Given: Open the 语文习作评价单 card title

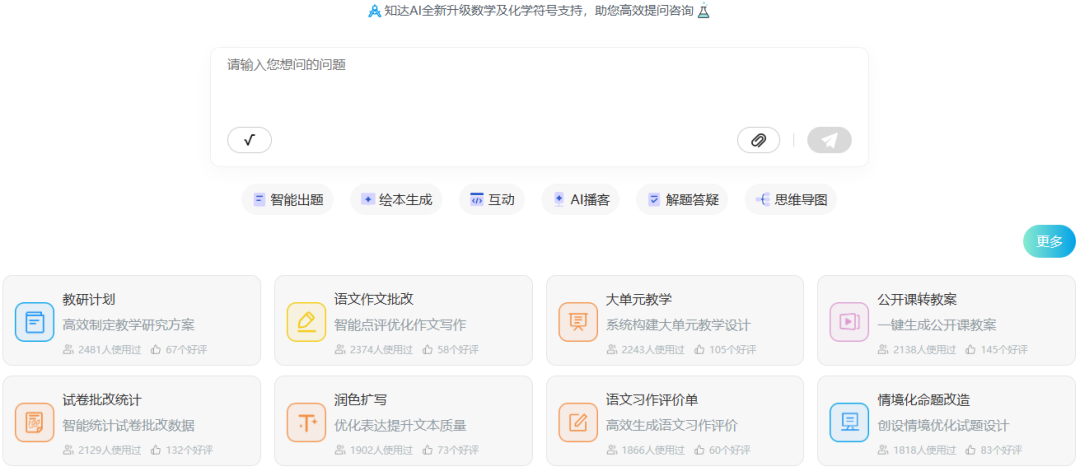Looking at the screenshot, I should (x=652, y=400).
